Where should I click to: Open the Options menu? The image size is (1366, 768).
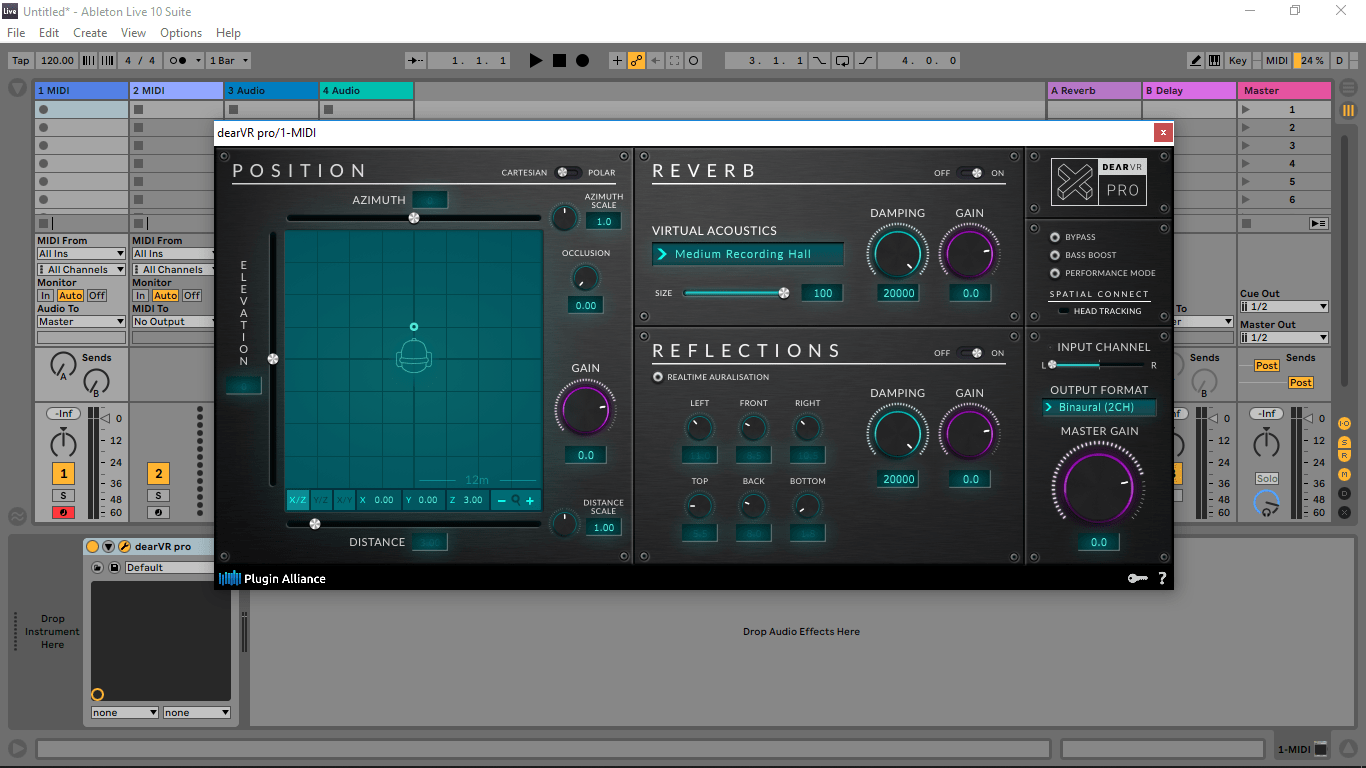181,33
